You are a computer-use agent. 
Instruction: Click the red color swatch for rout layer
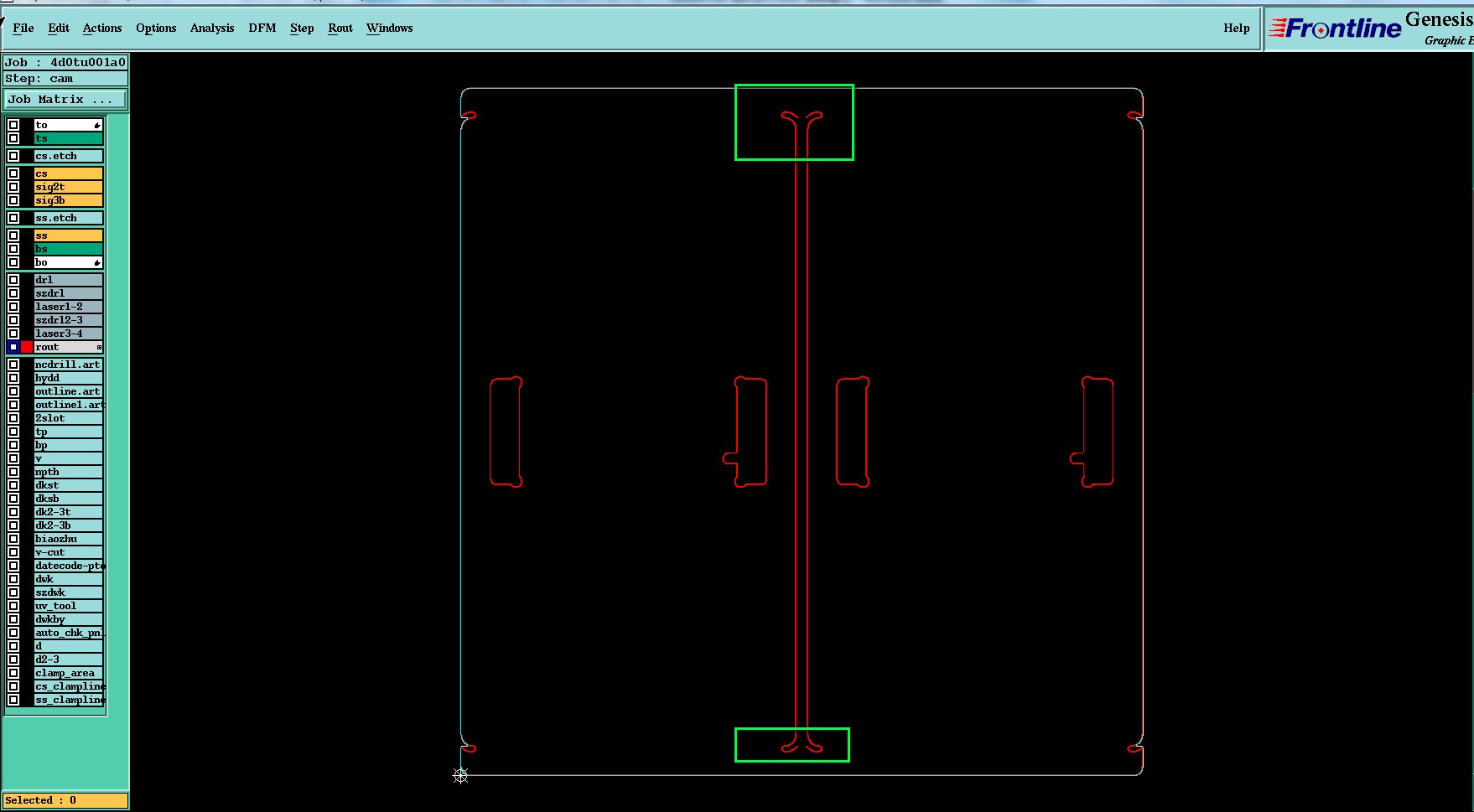tap(27, 347)
